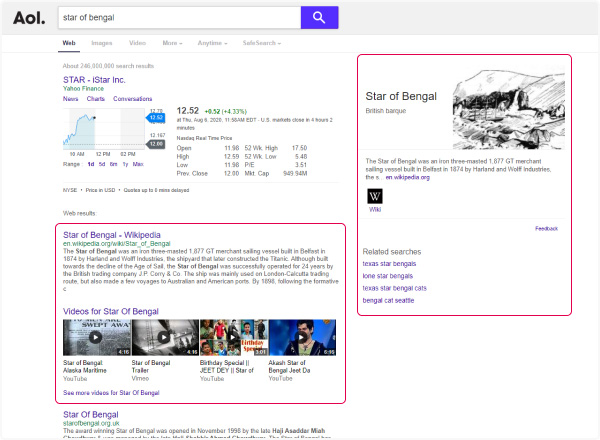Viewport: 600px width, 440px height.
Task: Open the Anytime filter dropdown
Action: [212, 43]
